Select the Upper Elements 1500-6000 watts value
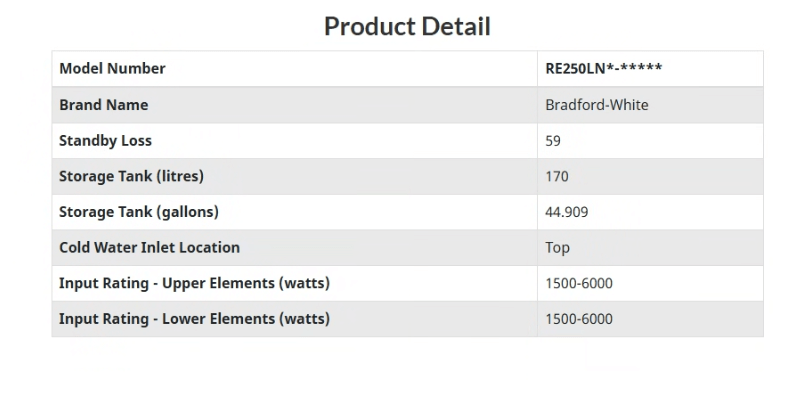The image size is (803, 410). 579,284
